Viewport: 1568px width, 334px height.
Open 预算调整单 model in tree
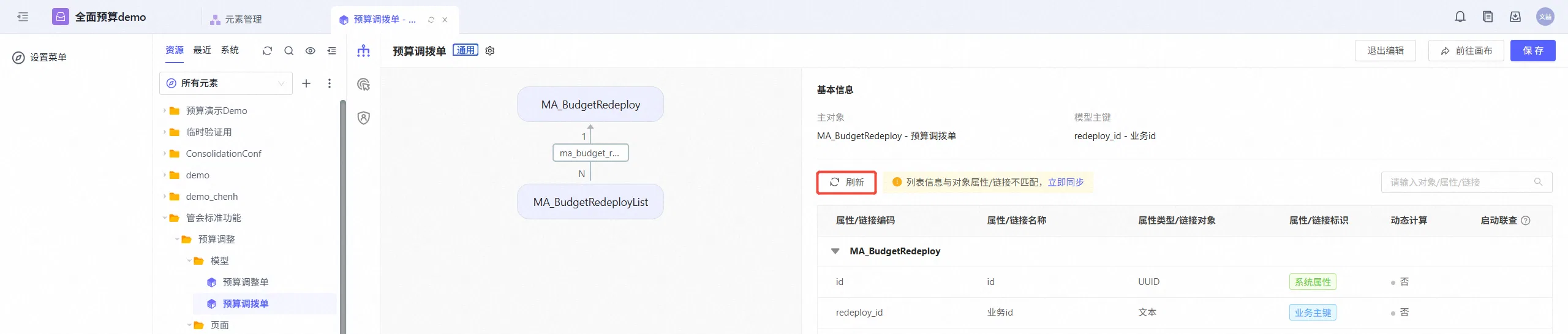pyautogui.click(x=246, y=283)
